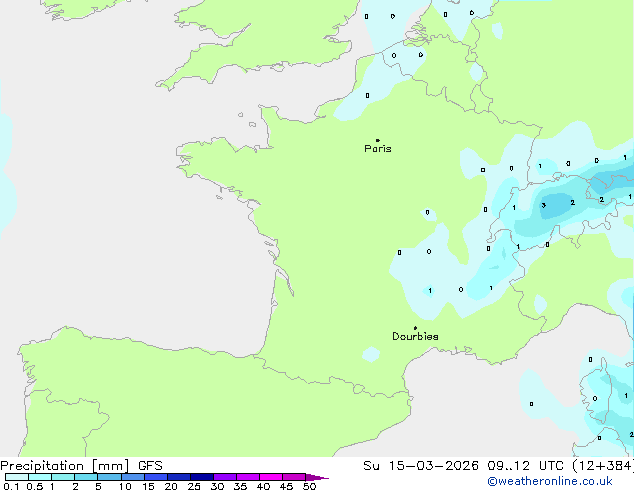Pick the lightest 0.1–0.5 mm legend swatch

17,477
